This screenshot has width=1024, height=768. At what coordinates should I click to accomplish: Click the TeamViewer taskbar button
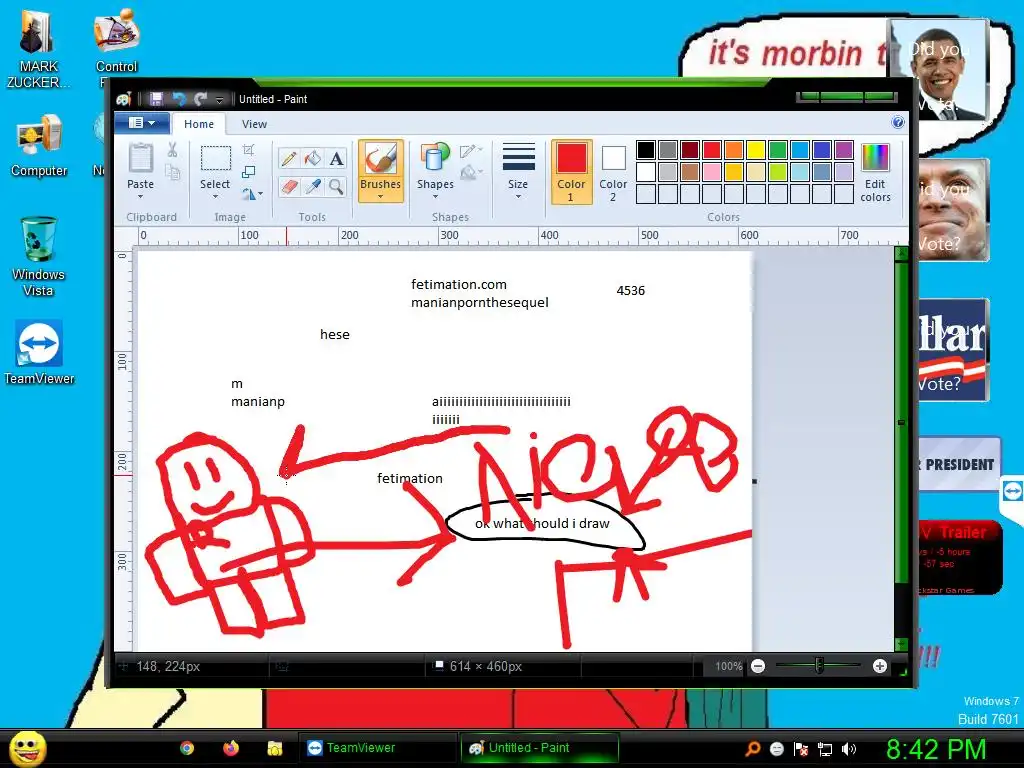(x=377, y=748)
